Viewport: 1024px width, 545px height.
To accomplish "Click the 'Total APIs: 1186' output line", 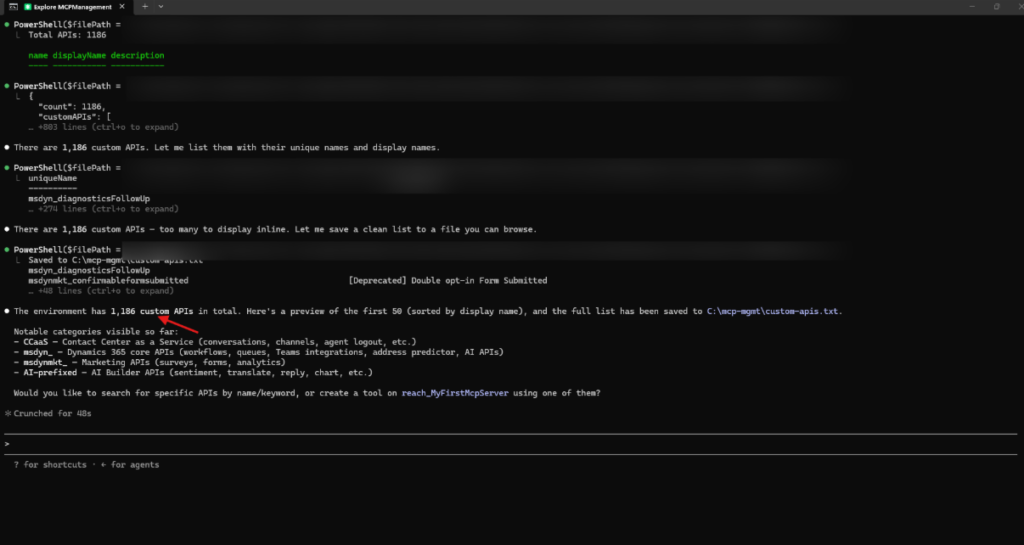I will coord(67,35).
